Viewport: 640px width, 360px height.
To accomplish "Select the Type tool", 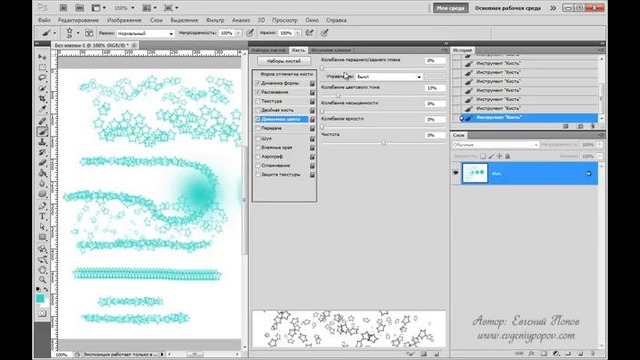I will pyautogui.click(x=42, y=216).
